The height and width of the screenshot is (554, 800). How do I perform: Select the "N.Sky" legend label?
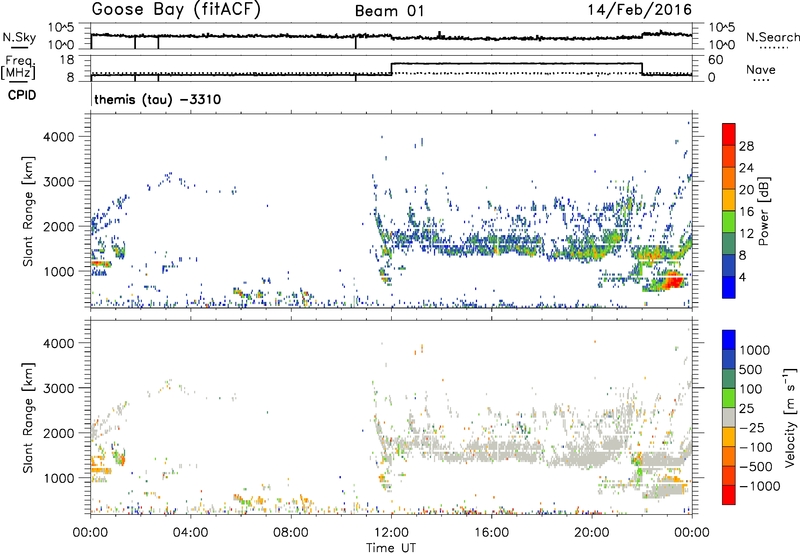pos(19,37)
